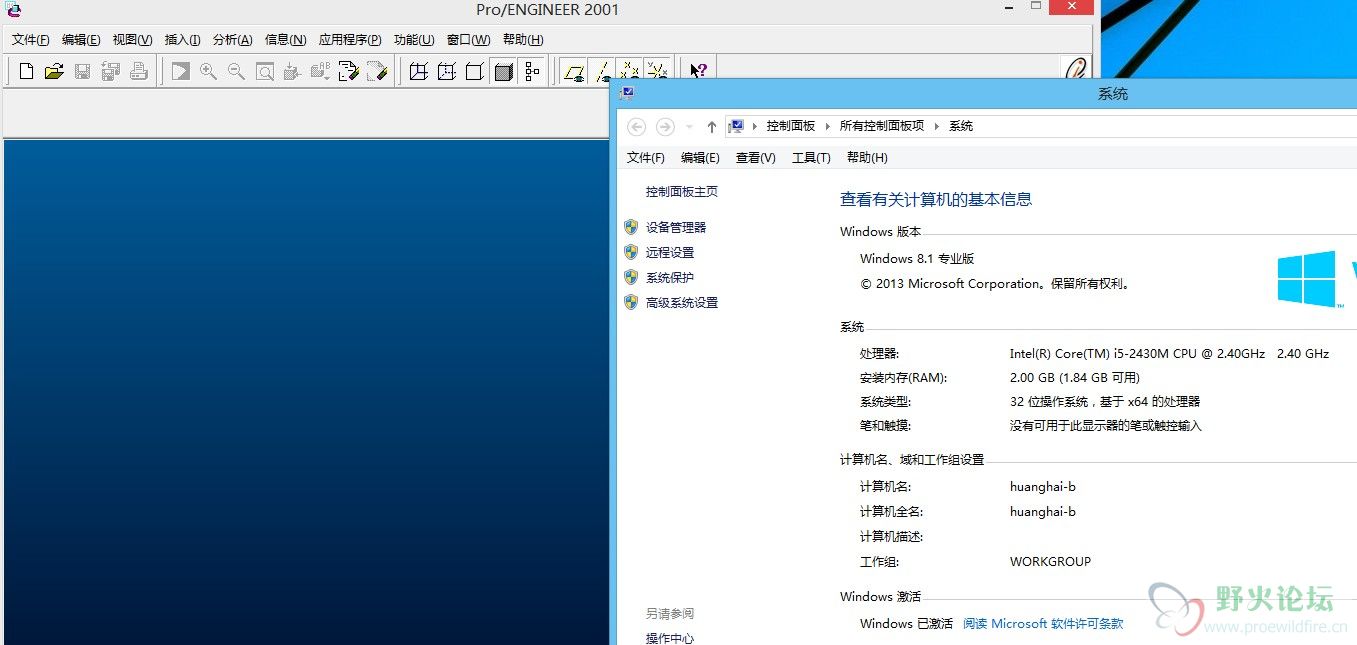Toggle coordinate systems display

click(x=656, y=70)
